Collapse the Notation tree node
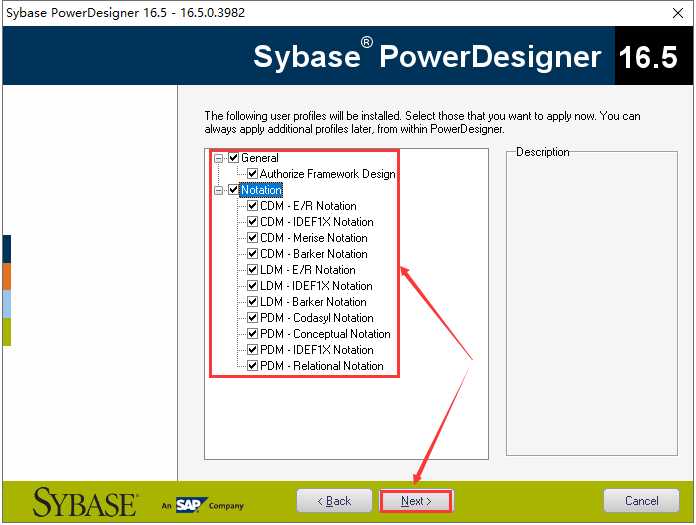696x525 pixels. tap(218, 190)
